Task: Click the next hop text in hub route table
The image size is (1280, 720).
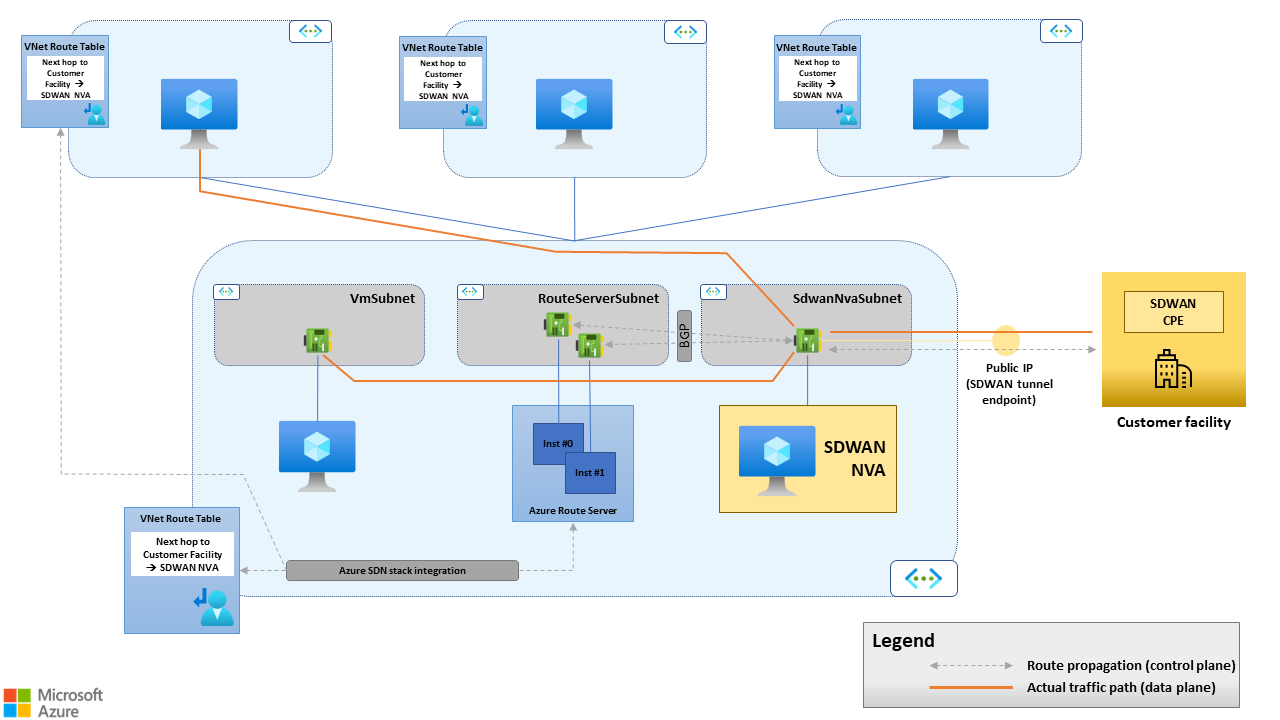Action: (x=183, y=555)
